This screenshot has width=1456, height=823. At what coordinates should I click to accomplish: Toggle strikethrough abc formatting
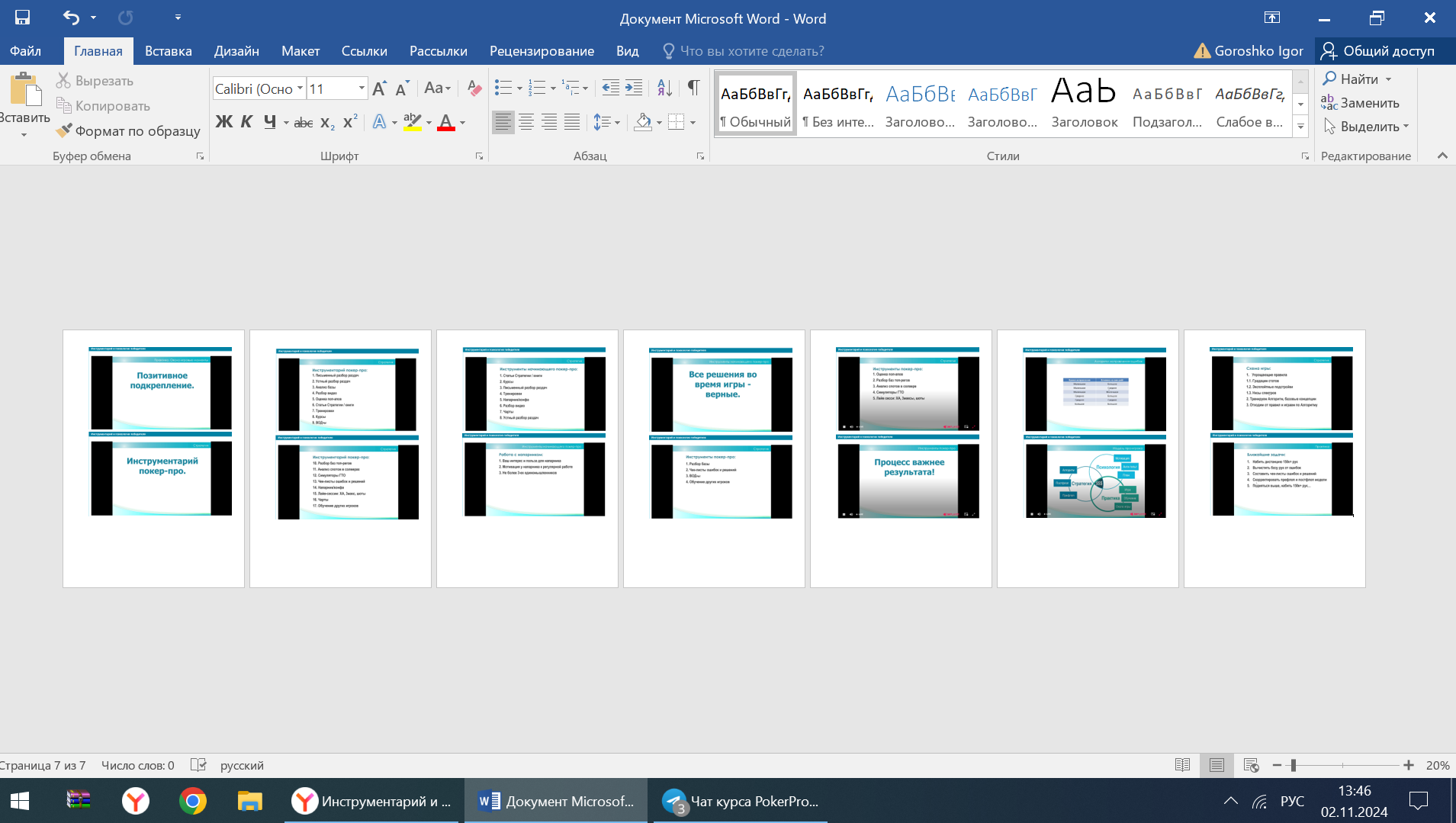pos(304,122)
